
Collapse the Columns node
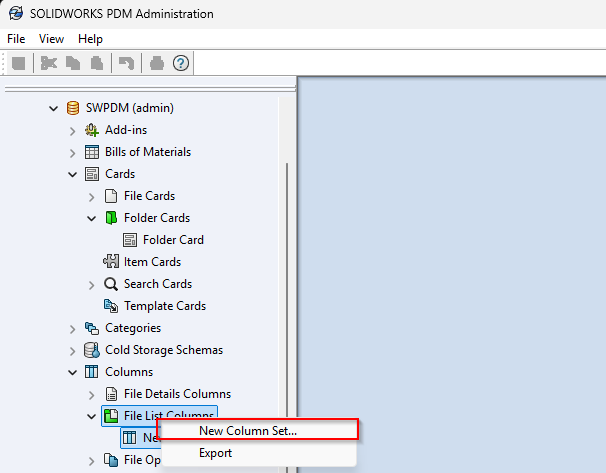73,373
